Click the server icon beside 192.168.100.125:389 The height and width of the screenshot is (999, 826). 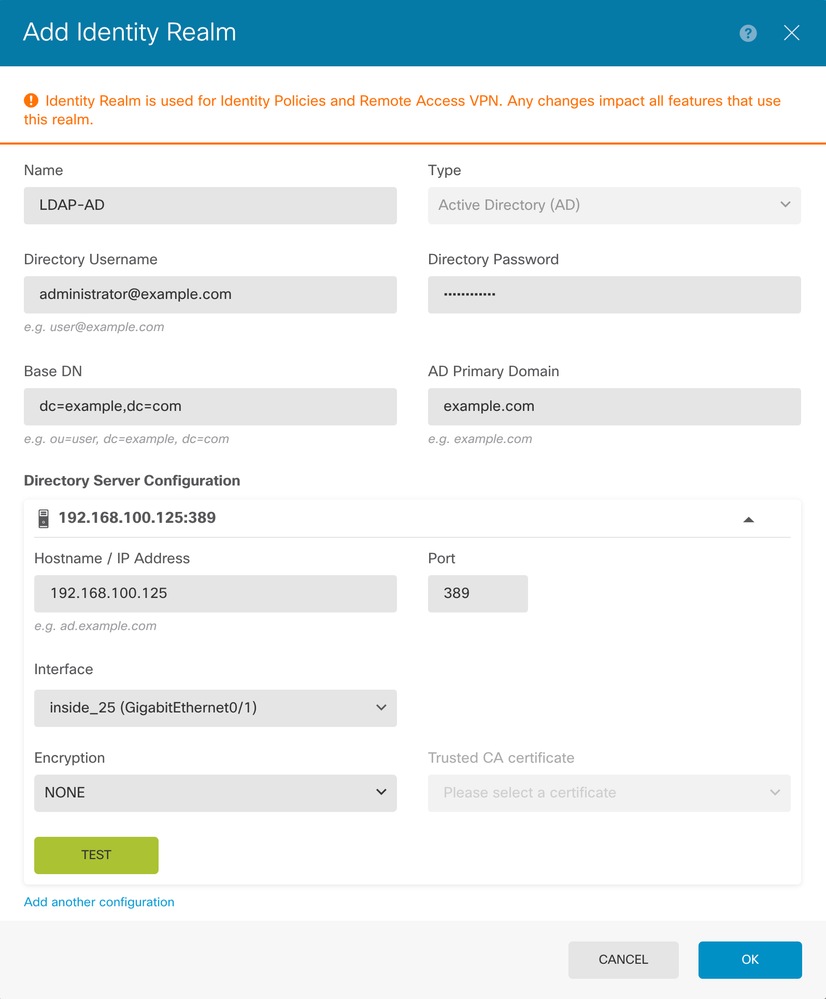pyautogui.click(x=43, y=518)
